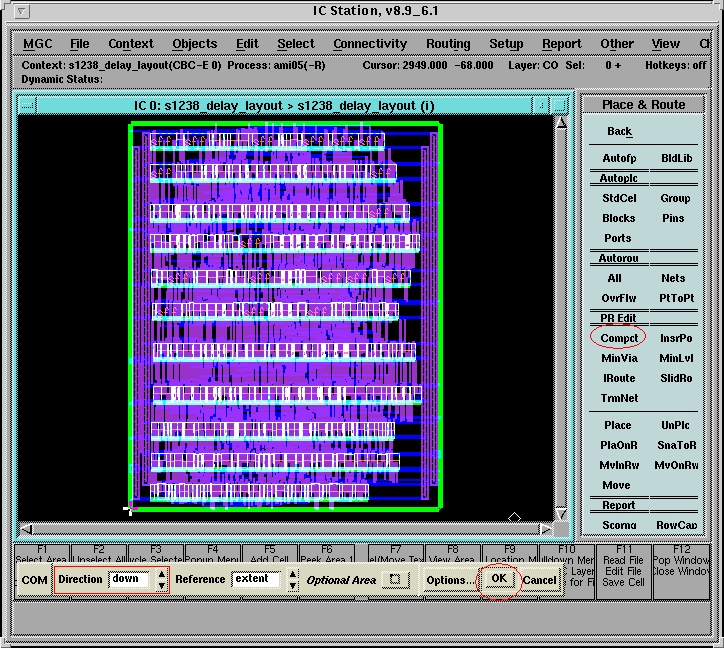The height and width of the screenshot is (648, 724).
Task: Select the UnPlc palette tool
Action: (x=676, y=425)
